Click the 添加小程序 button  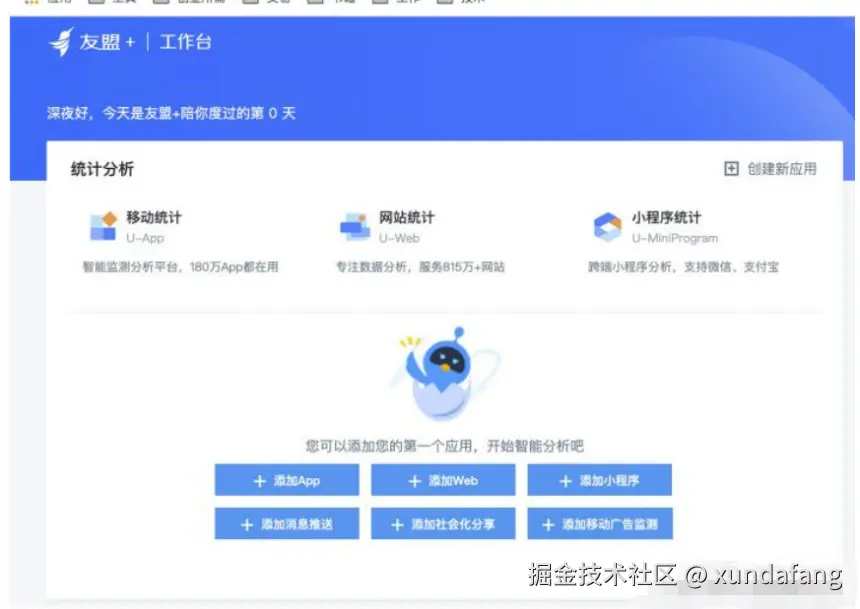(x=599, y=480)
